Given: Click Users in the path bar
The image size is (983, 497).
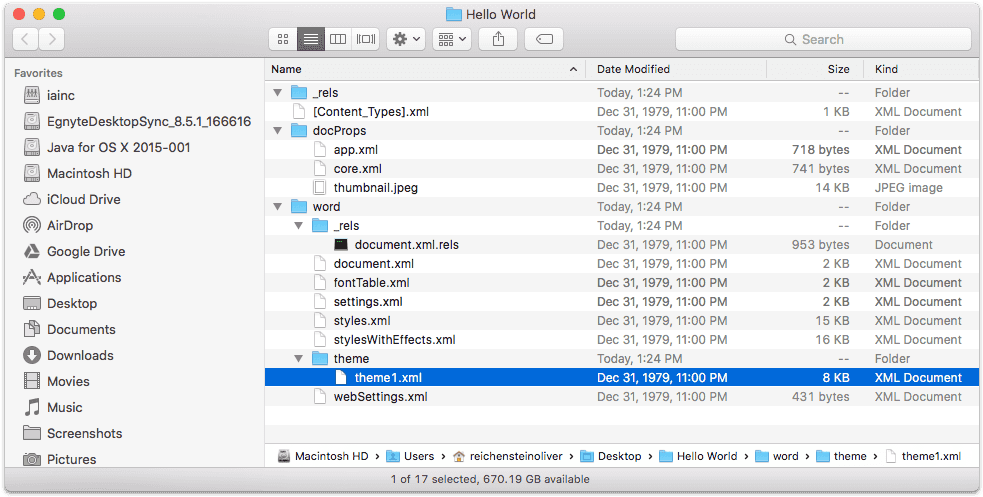Looking at the screenshot, I should tap(411, 456).
